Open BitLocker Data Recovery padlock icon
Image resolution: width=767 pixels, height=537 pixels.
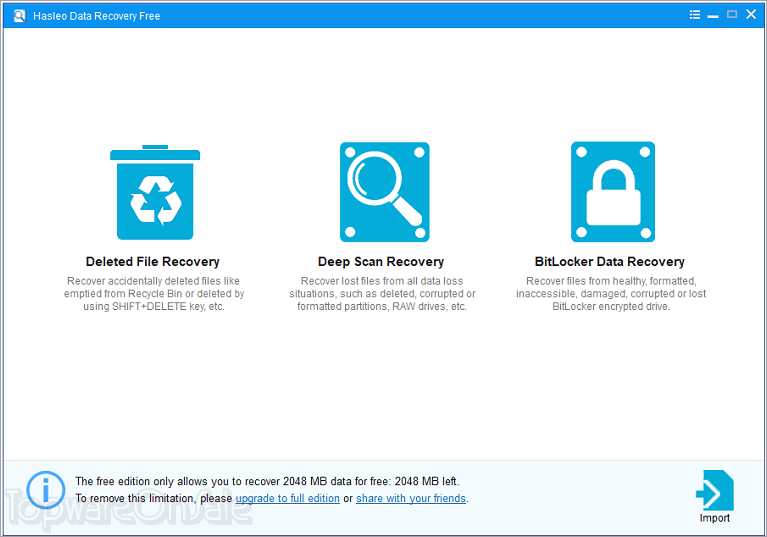pyautogui.click(x=613, y=192)
